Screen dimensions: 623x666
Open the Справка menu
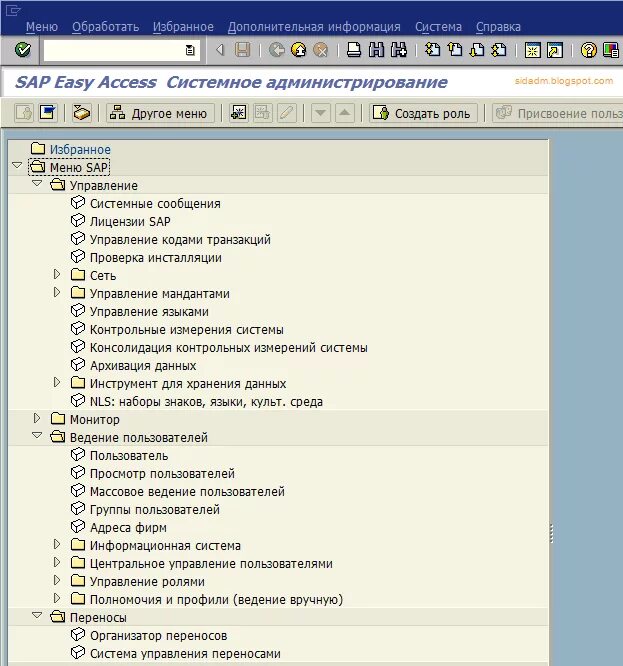click(x=498, y=27)
